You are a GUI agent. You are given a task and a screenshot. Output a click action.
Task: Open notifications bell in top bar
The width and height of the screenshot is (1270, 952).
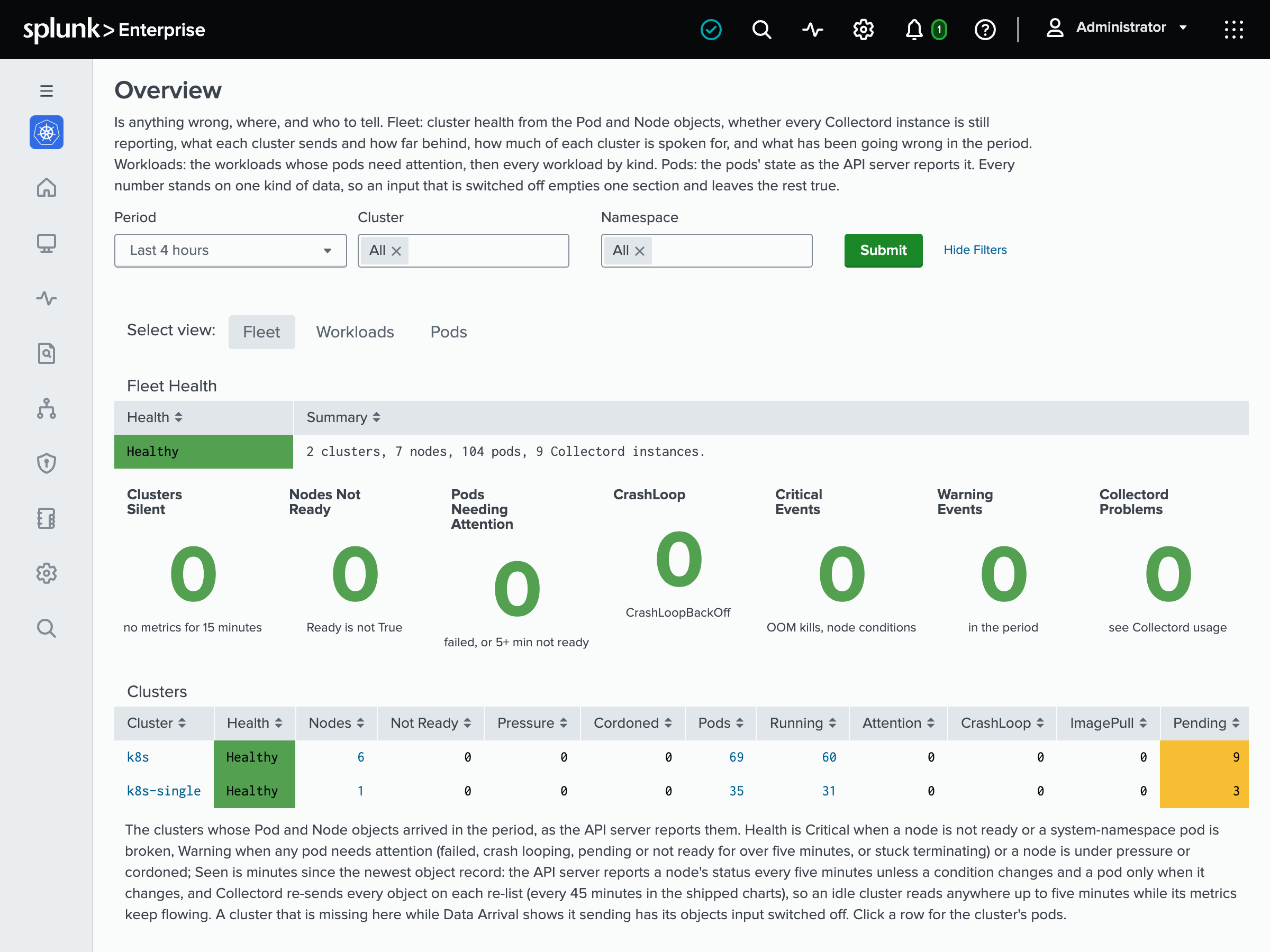pos(913,29)
